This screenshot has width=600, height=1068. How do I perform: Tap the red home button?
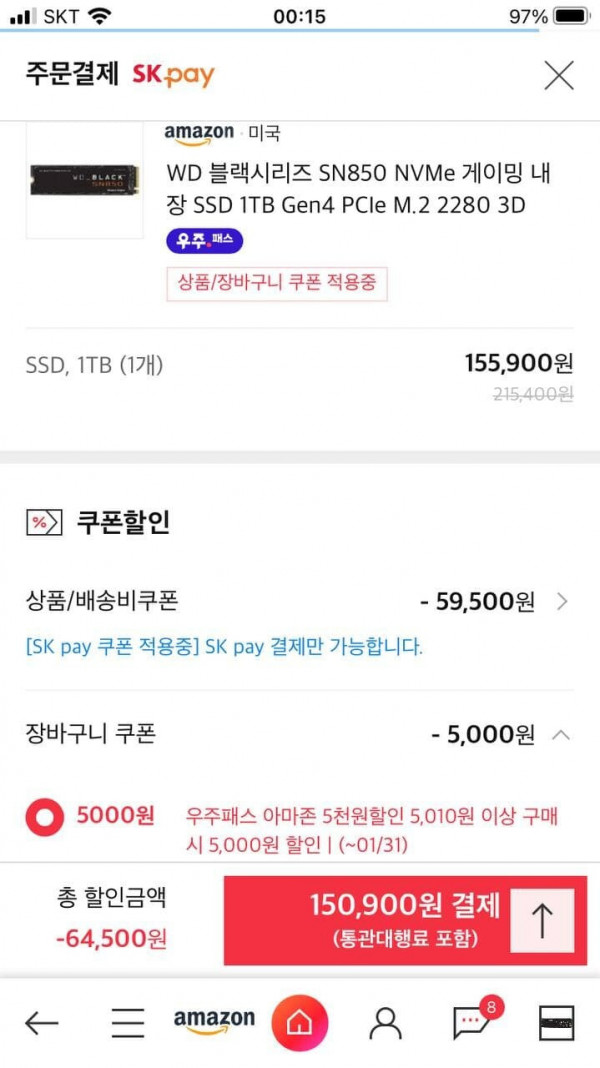300,1022
